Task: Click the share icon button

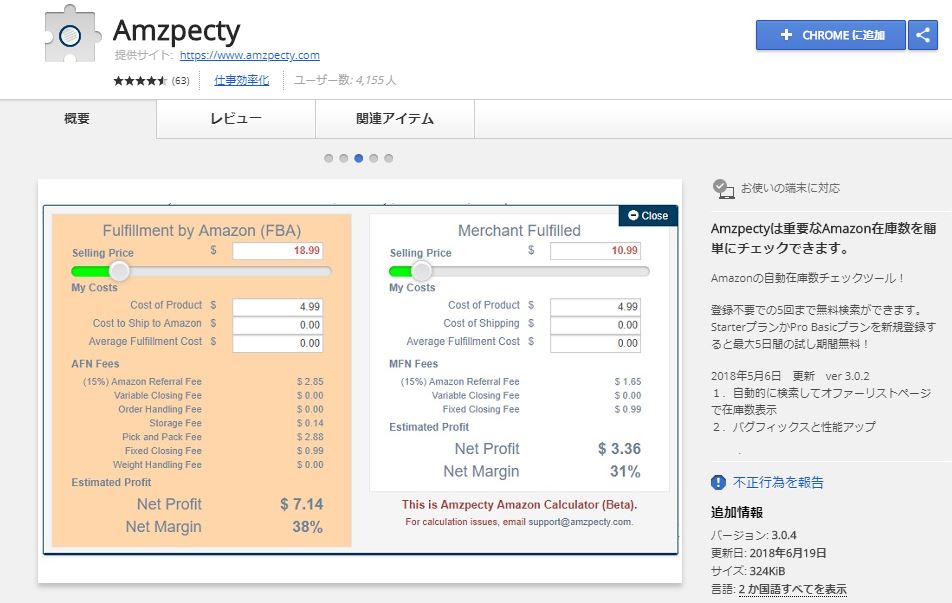Action: click(921, 35)
